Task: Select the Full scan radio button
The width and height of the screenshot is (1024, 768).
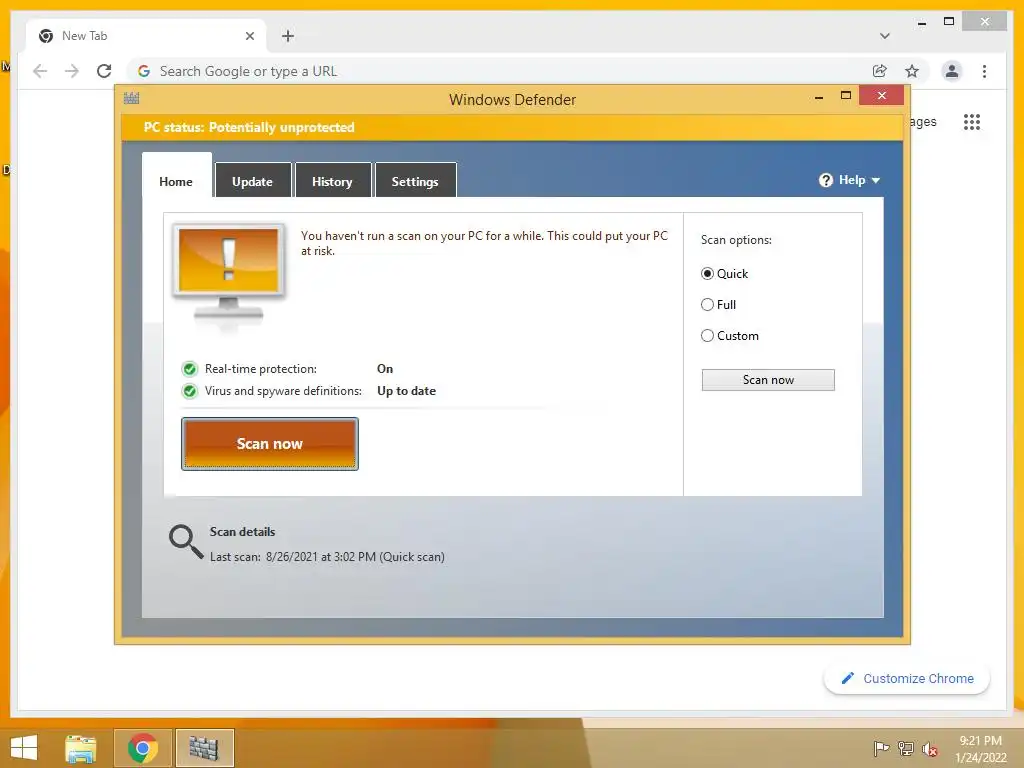Action: point(707,304)
